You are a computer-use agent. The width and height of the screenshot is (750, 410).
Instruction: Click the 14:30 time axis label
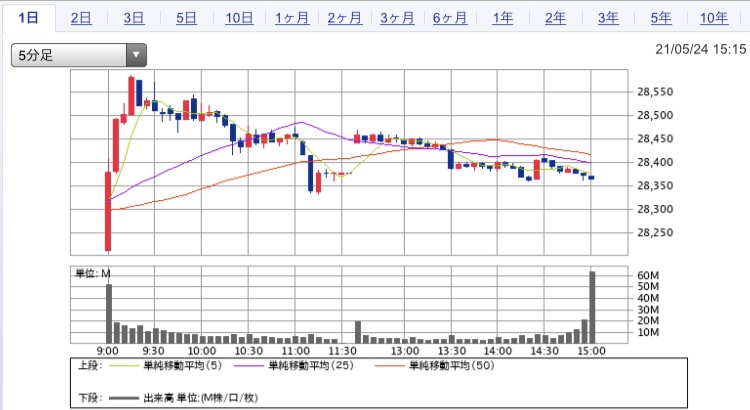544,351
